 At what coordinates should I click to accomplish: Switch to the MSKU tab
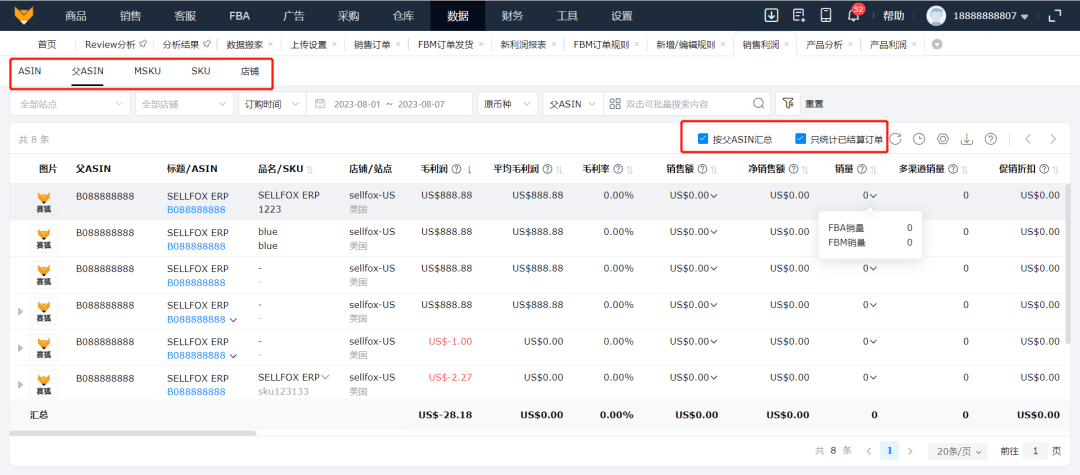point(147,71)
